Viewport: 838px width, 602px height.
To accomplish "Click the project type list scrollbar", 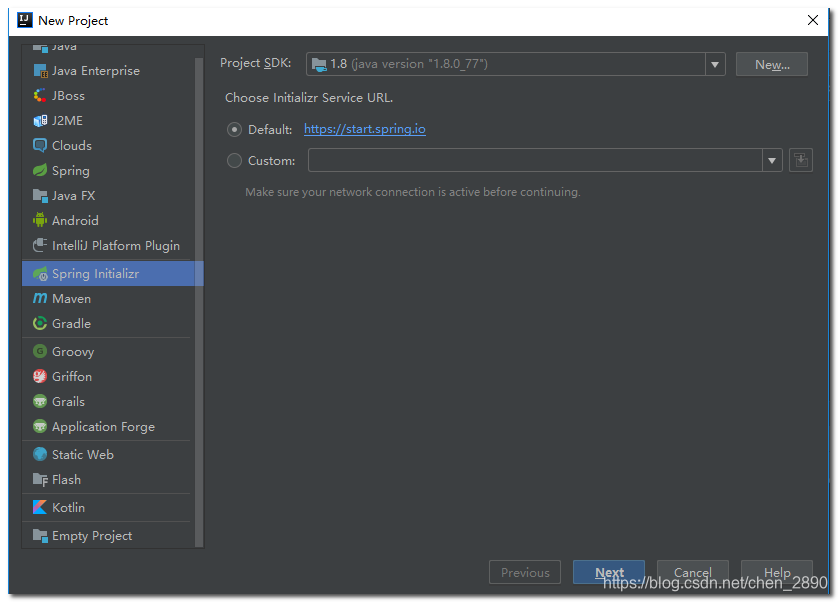I will point(199,302).
